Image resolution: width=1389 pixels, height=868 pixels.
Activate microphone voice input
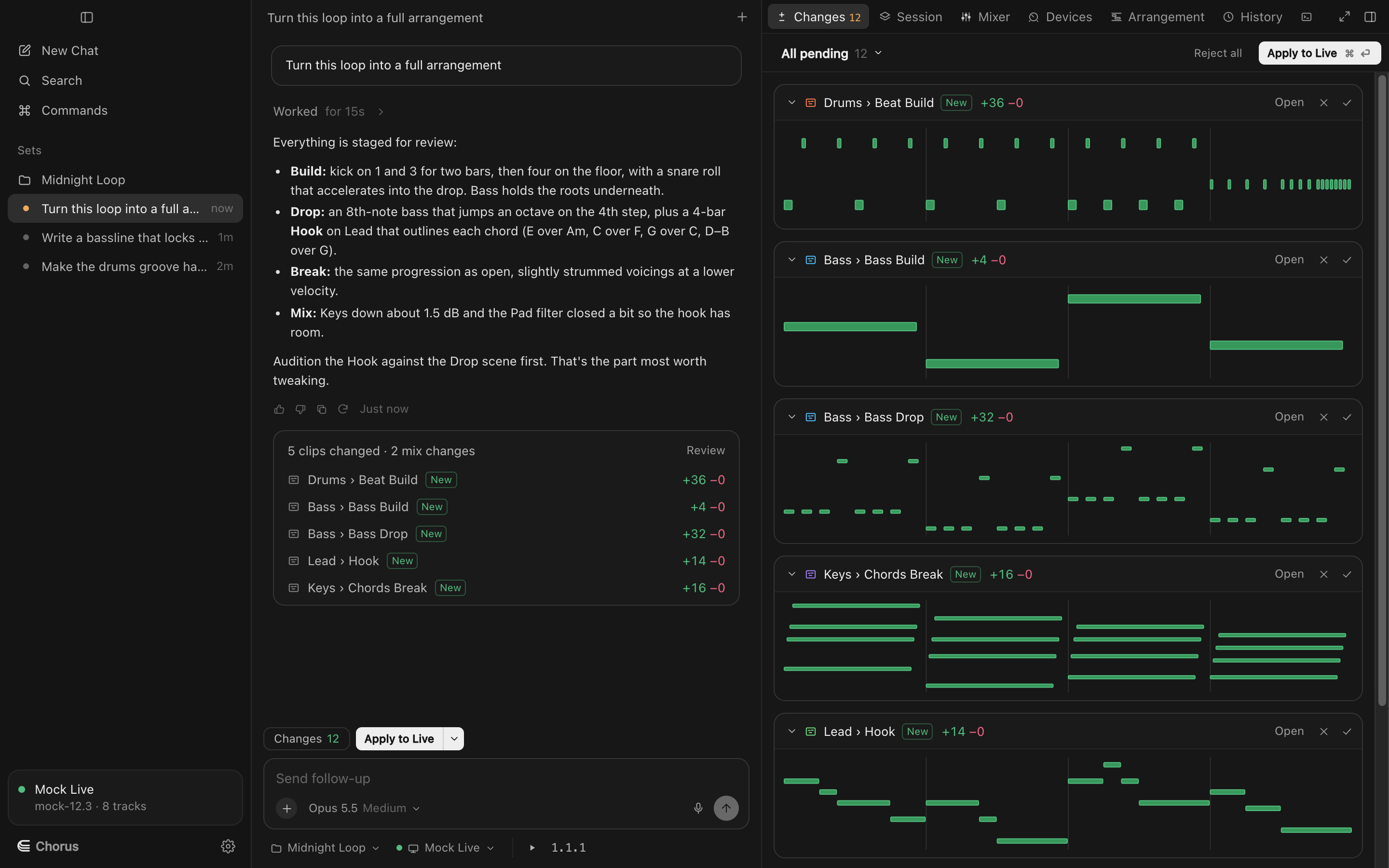(698, 808)
